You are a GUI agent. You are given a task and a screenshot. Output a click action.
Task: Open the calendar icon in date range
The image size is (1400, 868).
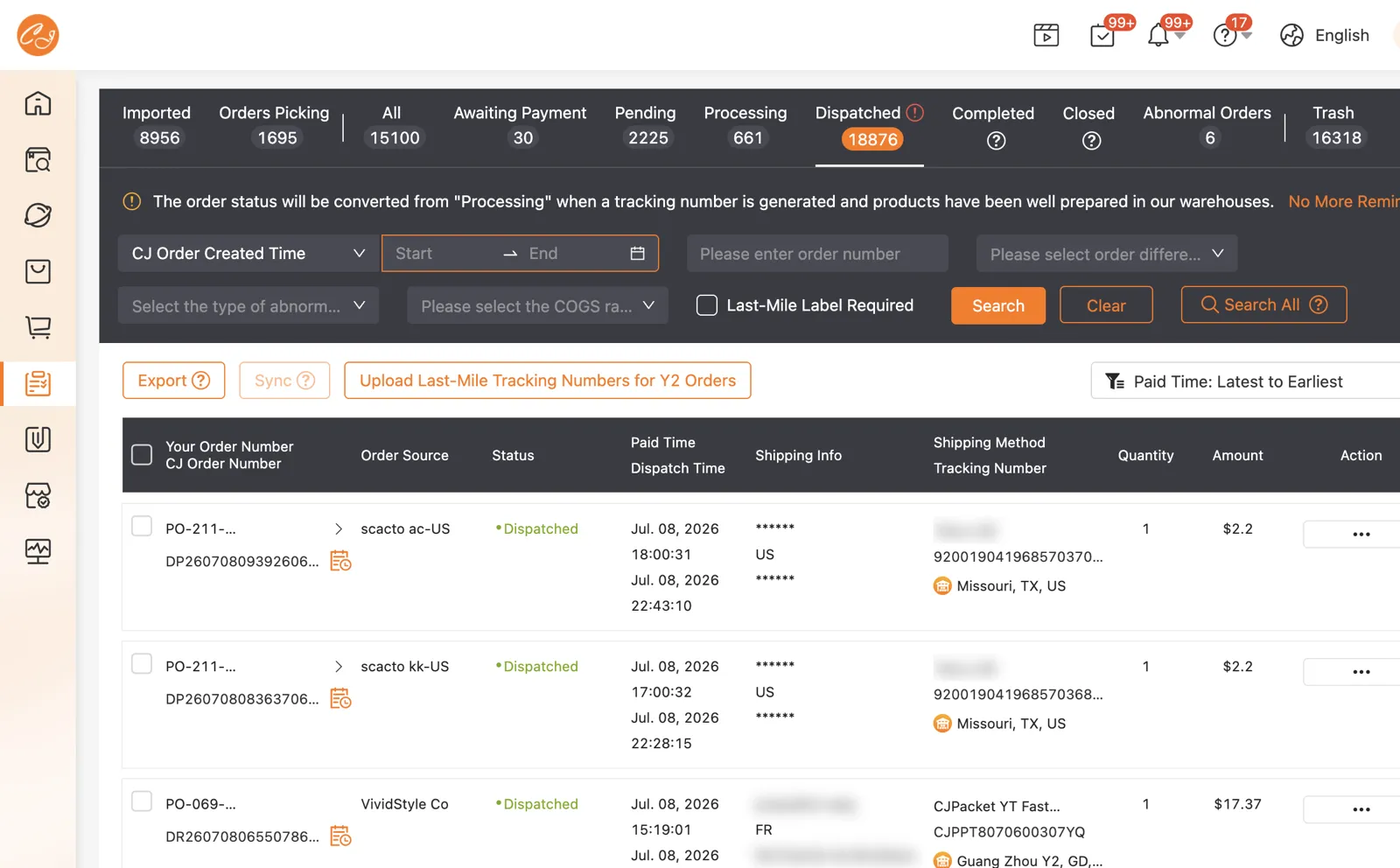pos(637,254)
